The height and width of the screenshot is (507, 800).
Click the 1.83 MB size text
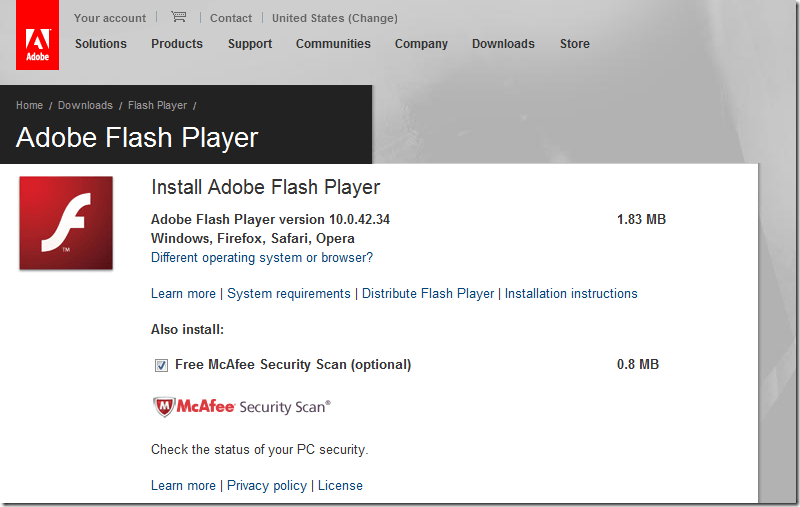pos(641,219)
